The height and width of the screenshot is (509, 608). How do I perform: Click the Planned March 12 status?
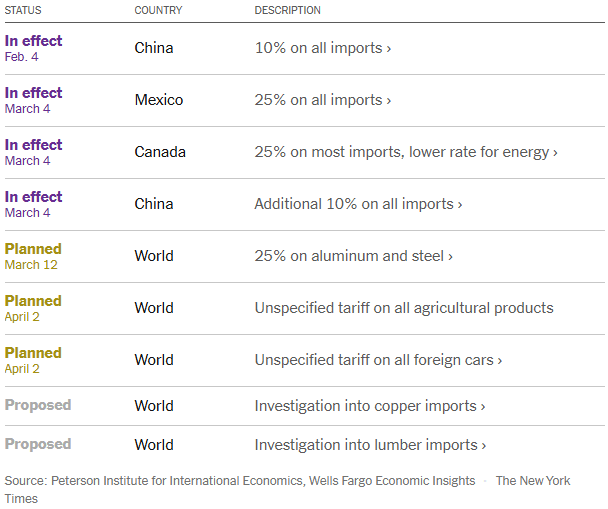[x=33, y=256]
